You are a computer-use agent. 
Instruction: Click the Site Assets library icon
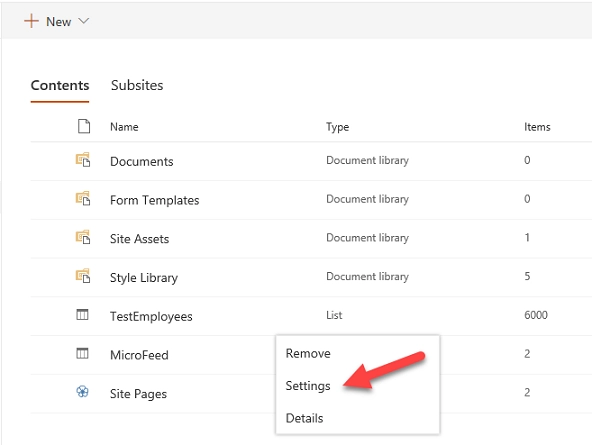[x=83, y=237]
